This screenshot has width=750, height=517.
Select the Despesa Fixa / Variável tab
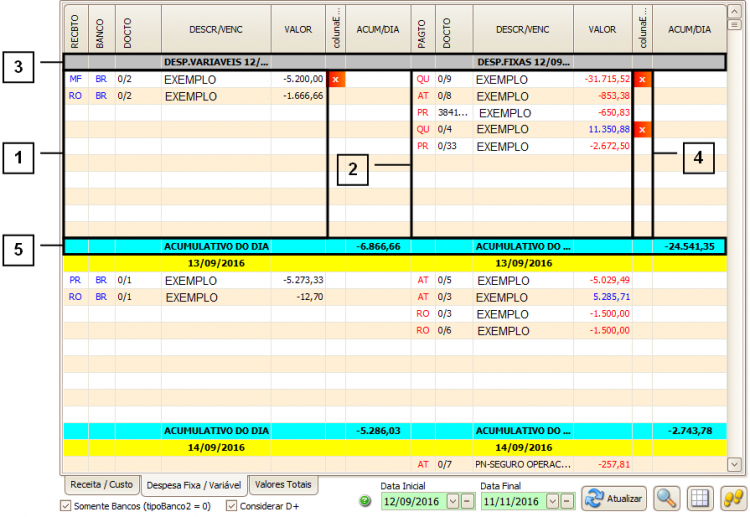pyautogui.click(x=193, y=485)
